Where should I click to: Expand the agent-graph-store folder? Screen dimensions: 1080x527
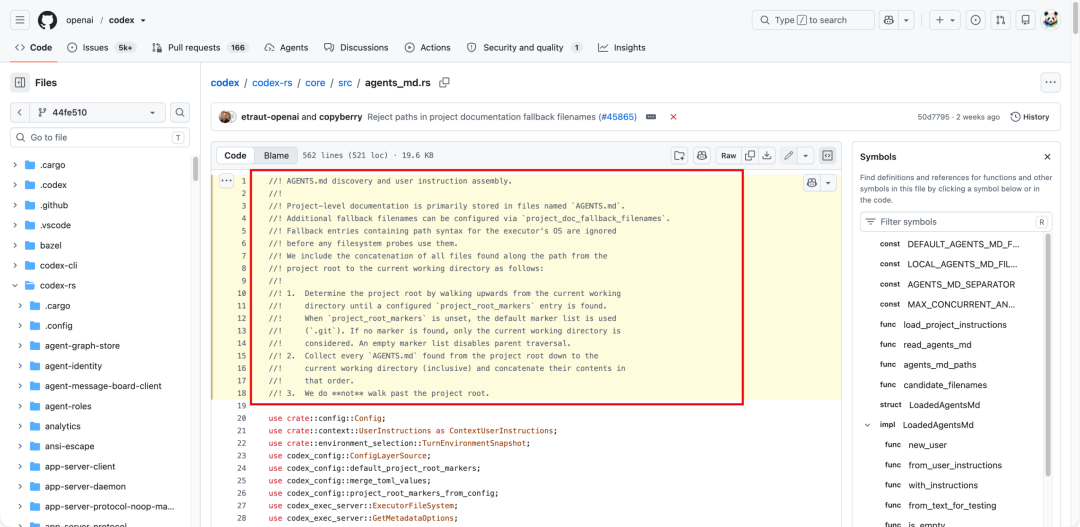[21, 346]
